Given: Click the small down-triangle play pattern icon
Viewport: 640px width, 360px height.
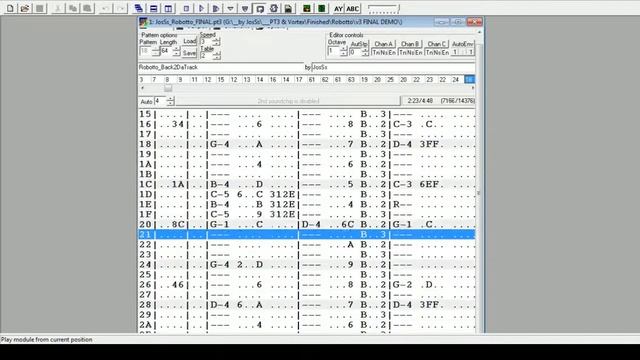Looking at the screenshot, I should 231,8.
